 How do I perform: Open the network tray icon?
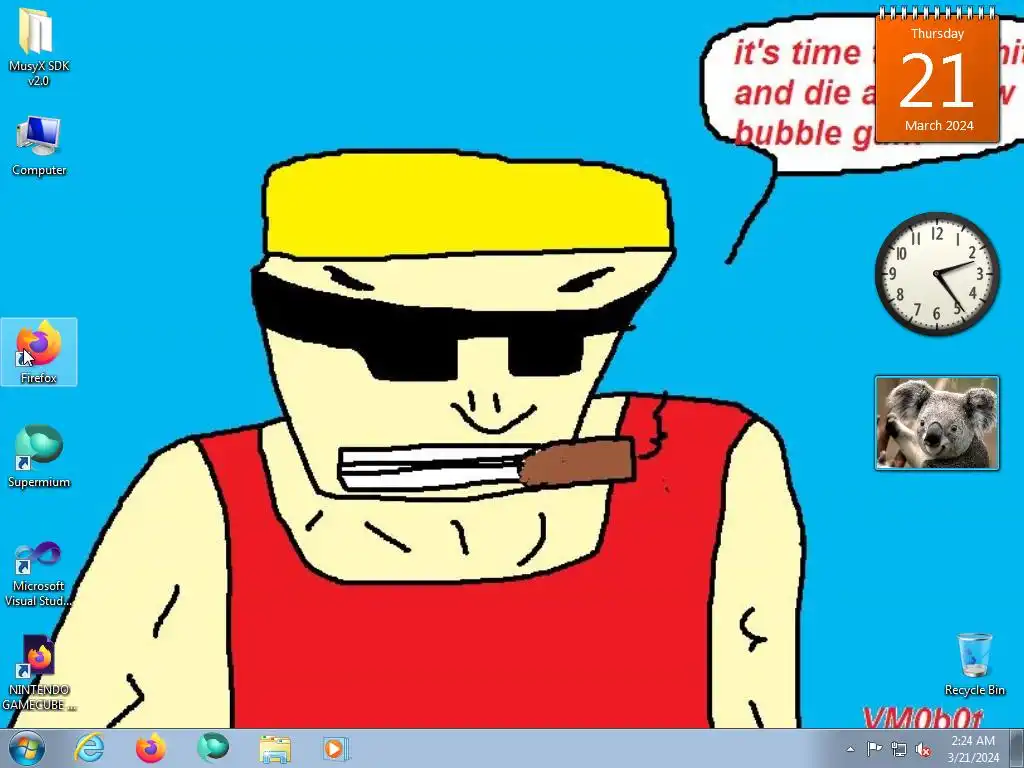(899, 749)
